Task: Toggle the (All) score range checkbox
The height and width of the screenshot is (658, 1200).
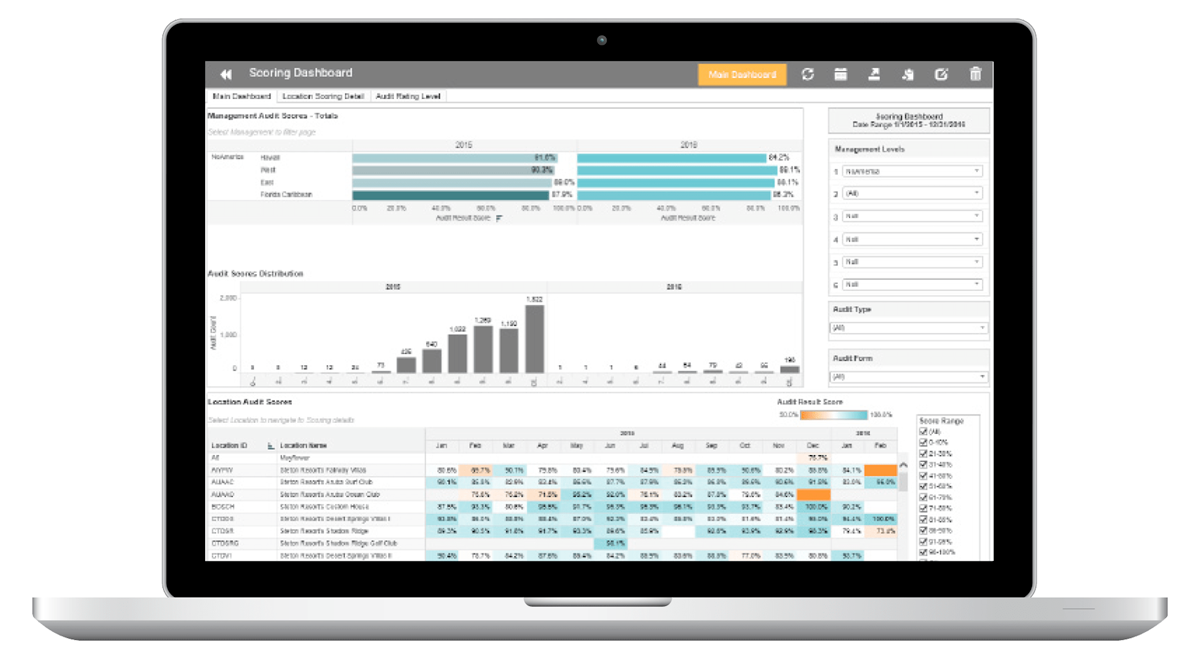Action: click(x=922, y=433)
